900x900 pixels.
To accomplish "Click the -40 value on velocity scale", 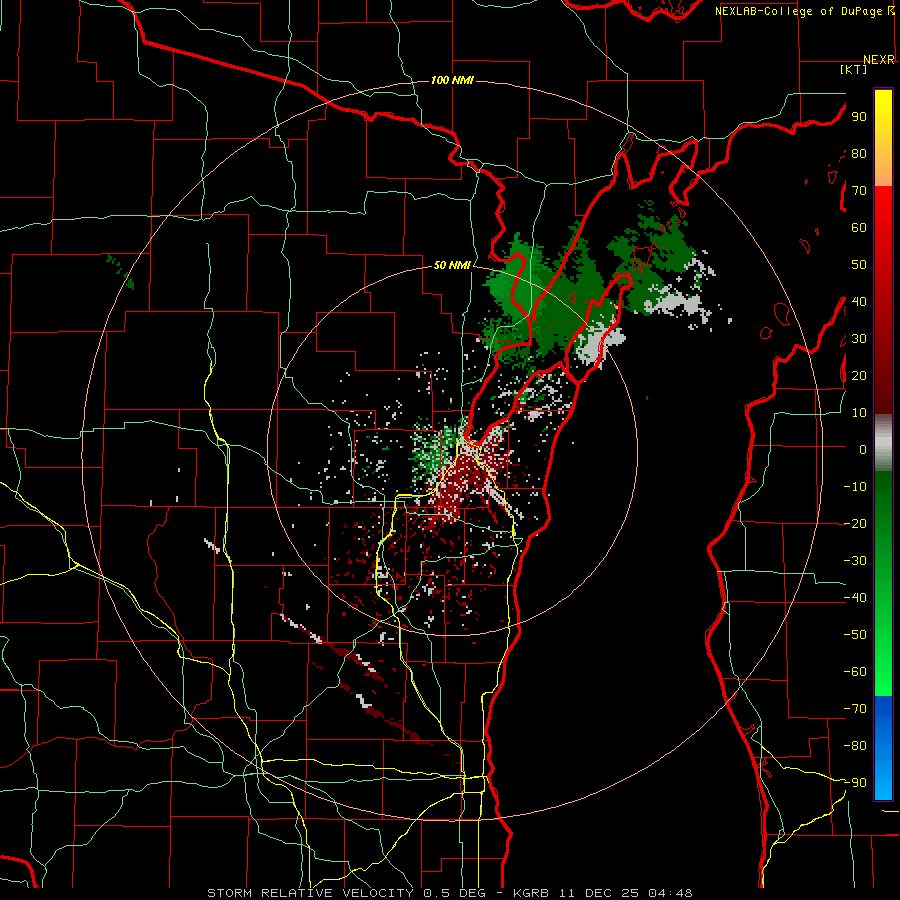I will tap(855, 598).
